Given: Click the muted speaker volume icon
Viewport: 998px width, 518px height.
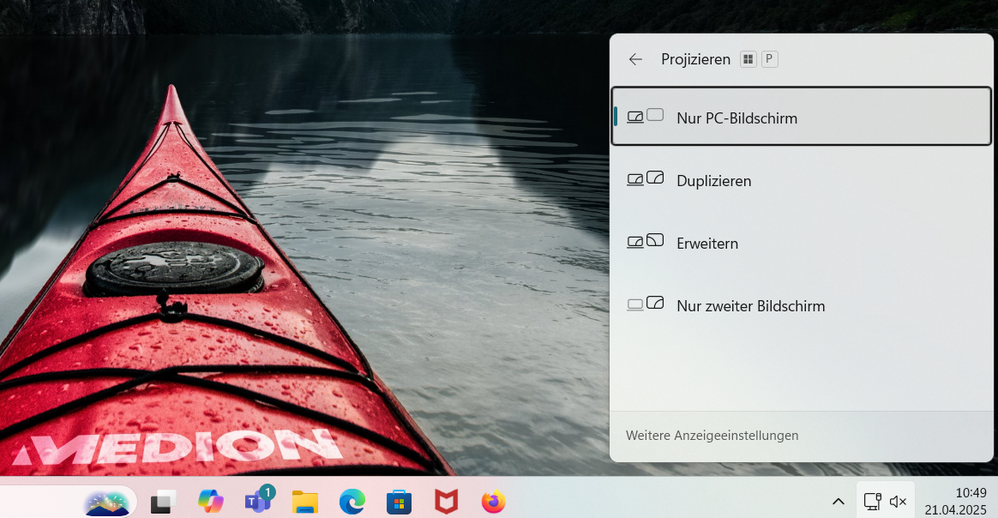Looking at the screenshot, I should tap(898, 501).
